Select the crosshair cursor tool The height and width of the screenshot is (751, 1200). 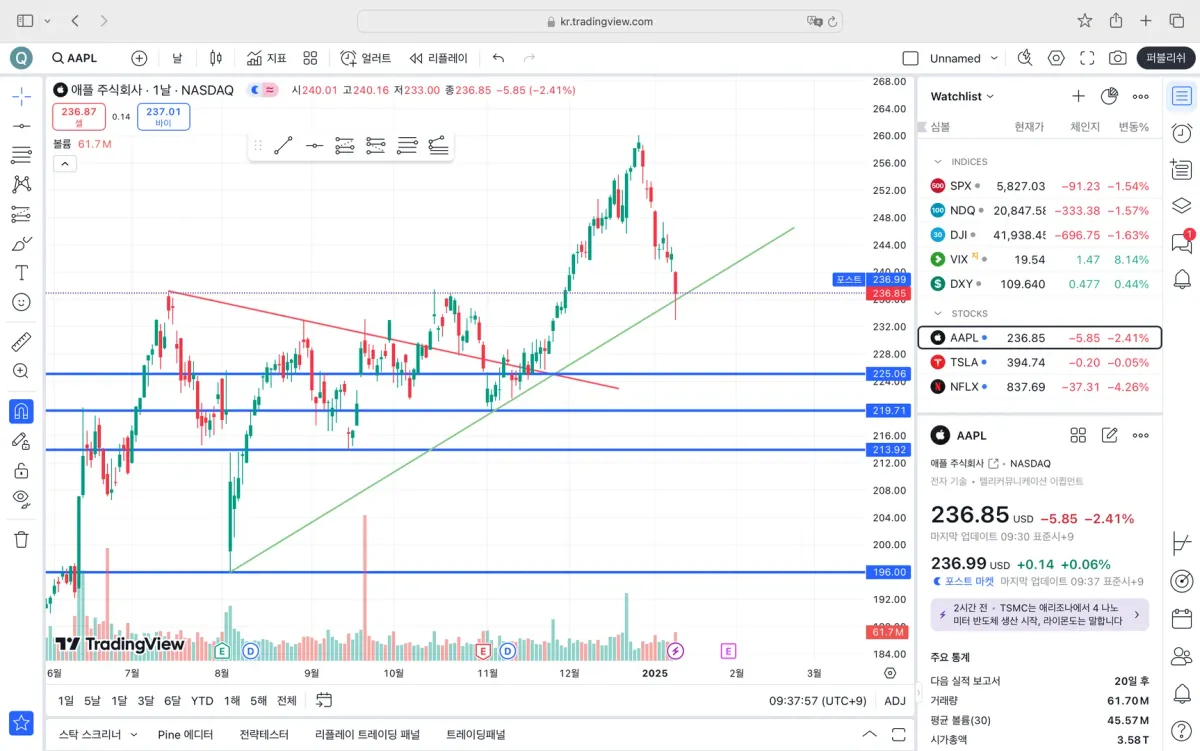click(x=21, y=96)
